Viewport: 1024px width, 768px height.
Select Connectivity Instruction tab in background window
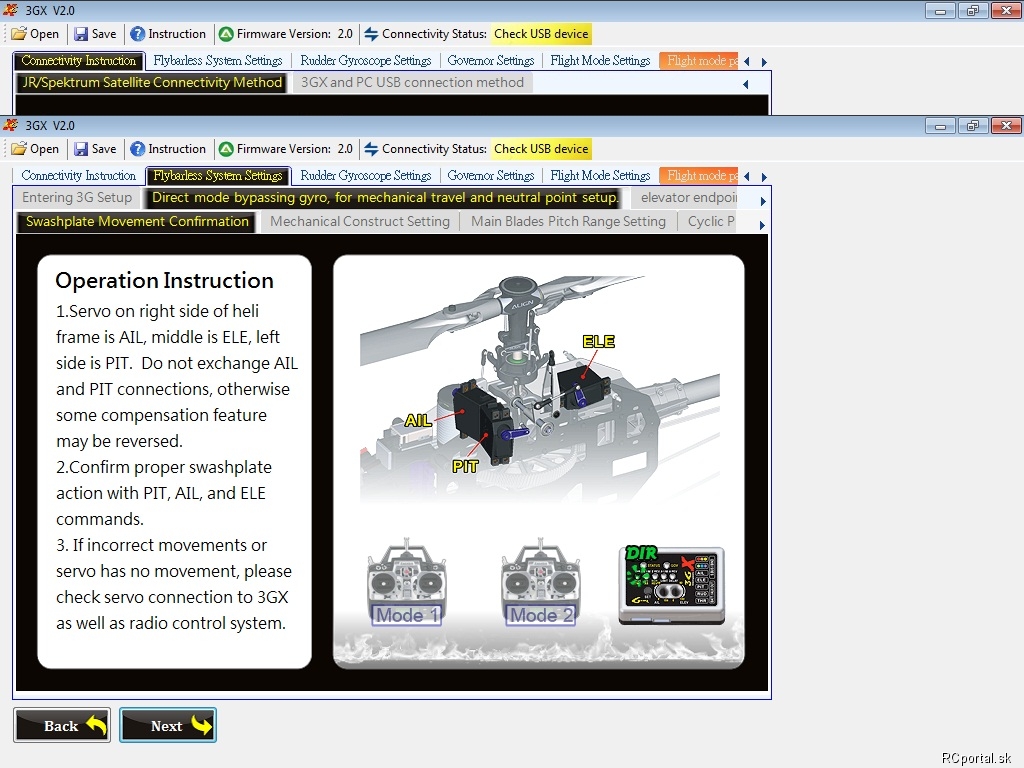tap(78, 61)
